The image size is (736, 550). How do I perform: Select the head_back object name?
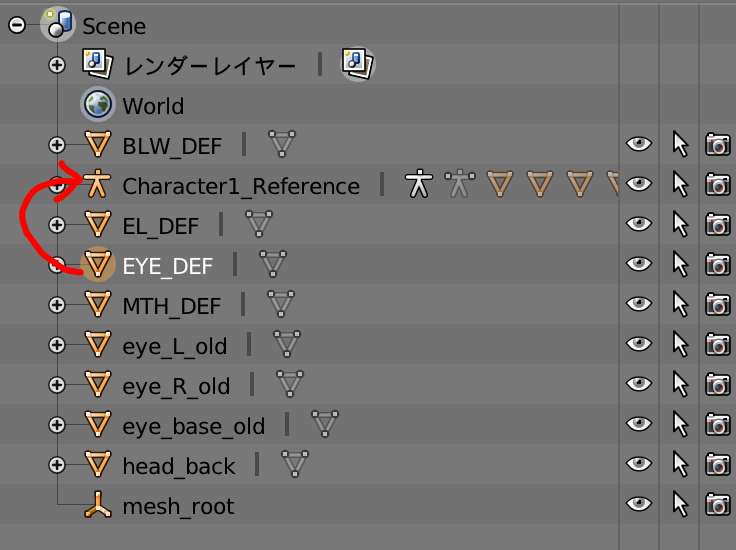[178, 466]
